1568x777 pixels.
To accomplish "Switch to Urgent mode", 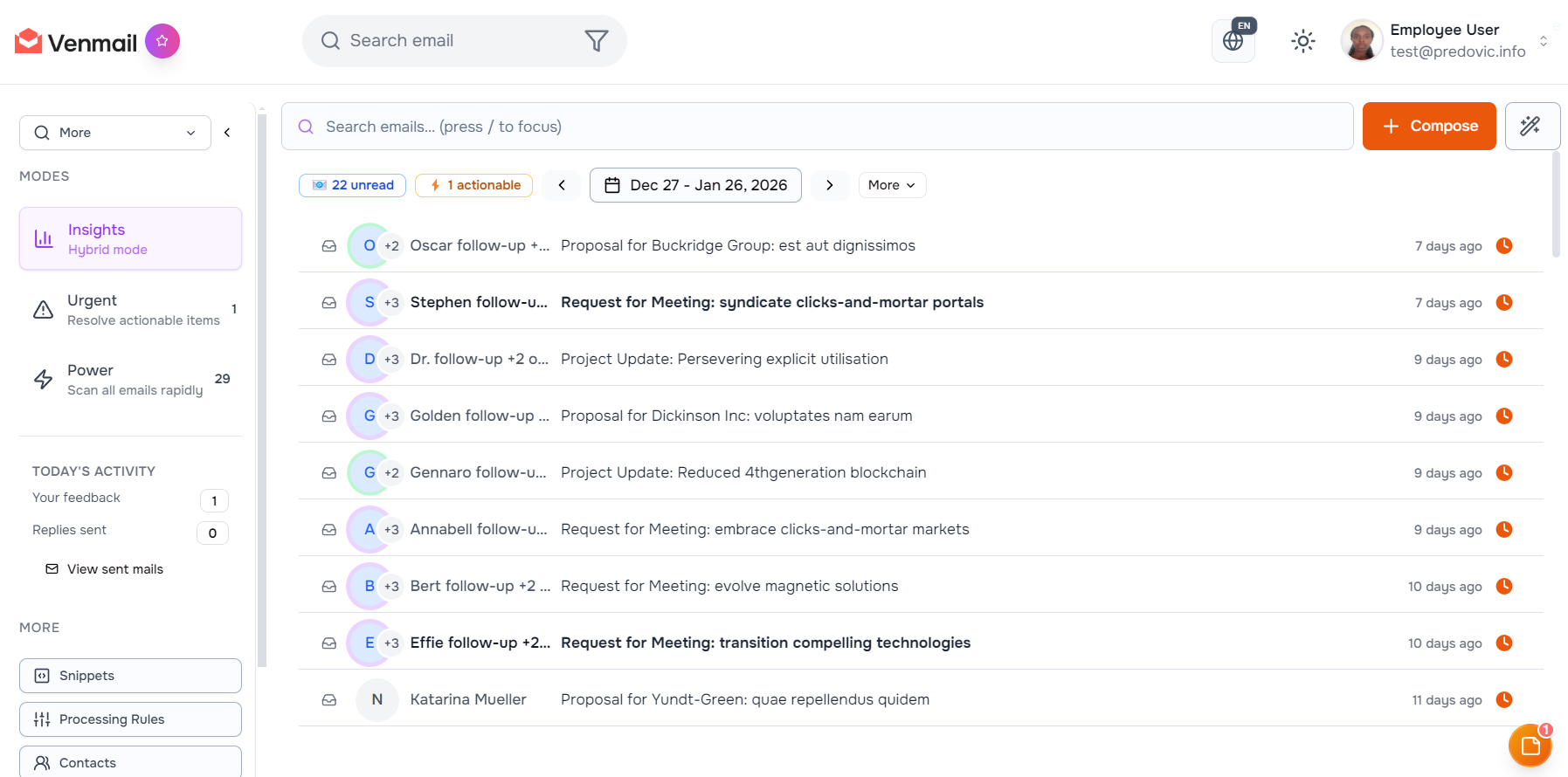I will pyautogui.click(x=131, y=310).
